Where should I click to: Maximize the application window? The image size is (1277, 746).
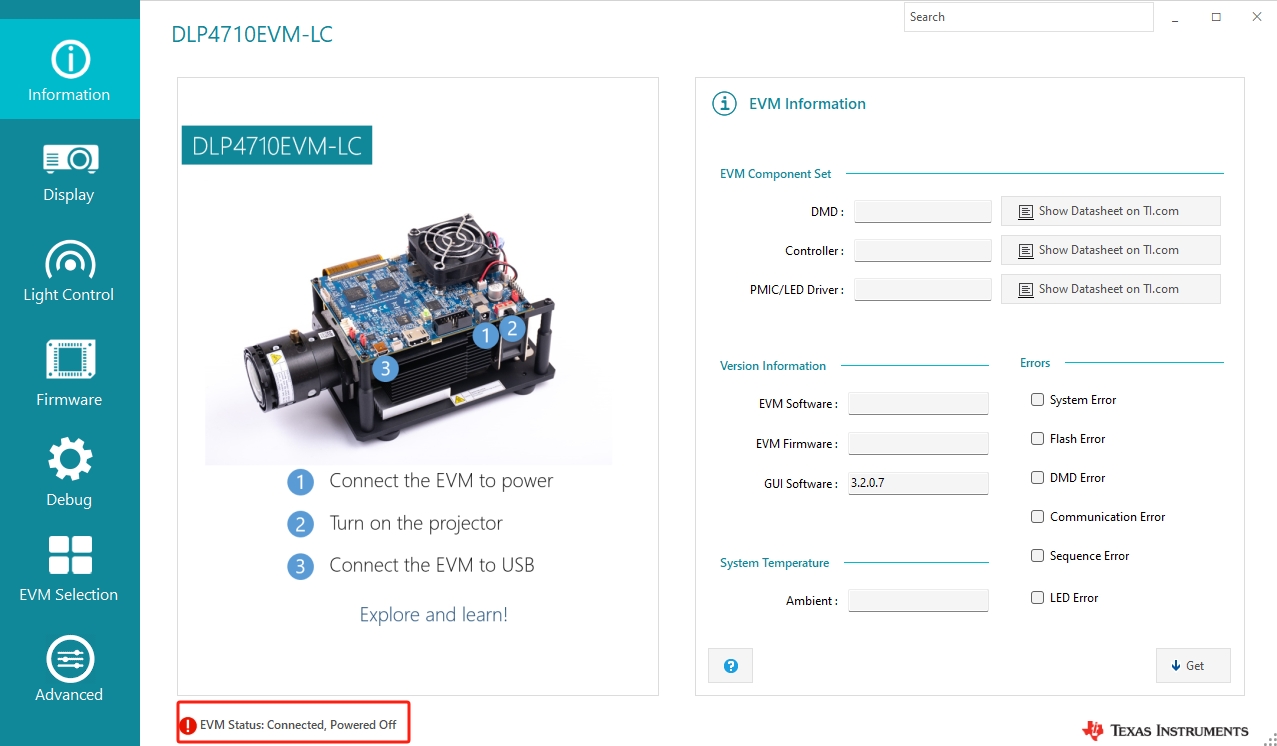pyautogui.click(x=1216, y=17)
